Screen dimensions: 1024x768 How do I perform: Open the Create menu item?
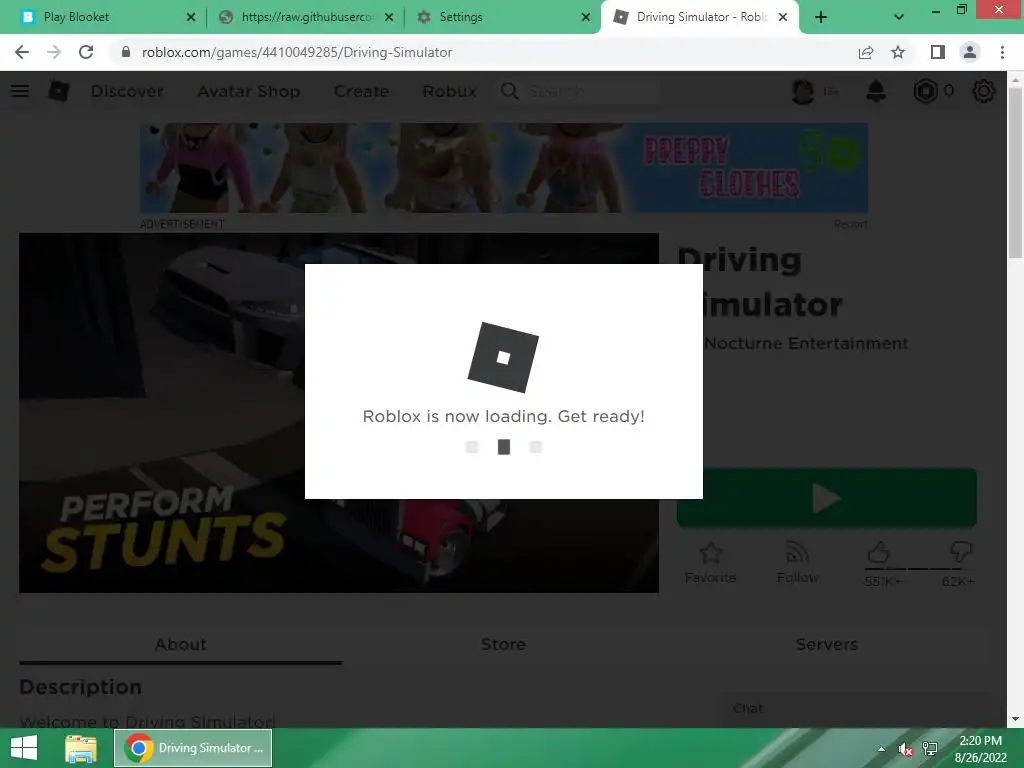click(361, 91)
